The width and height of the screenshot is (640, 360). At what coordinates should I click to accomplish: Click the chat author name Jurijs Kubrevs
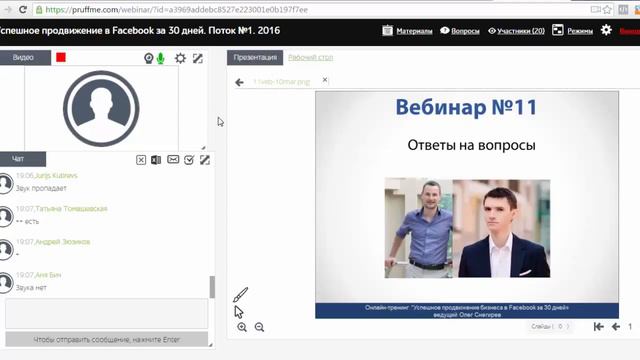tap(56, 176)
